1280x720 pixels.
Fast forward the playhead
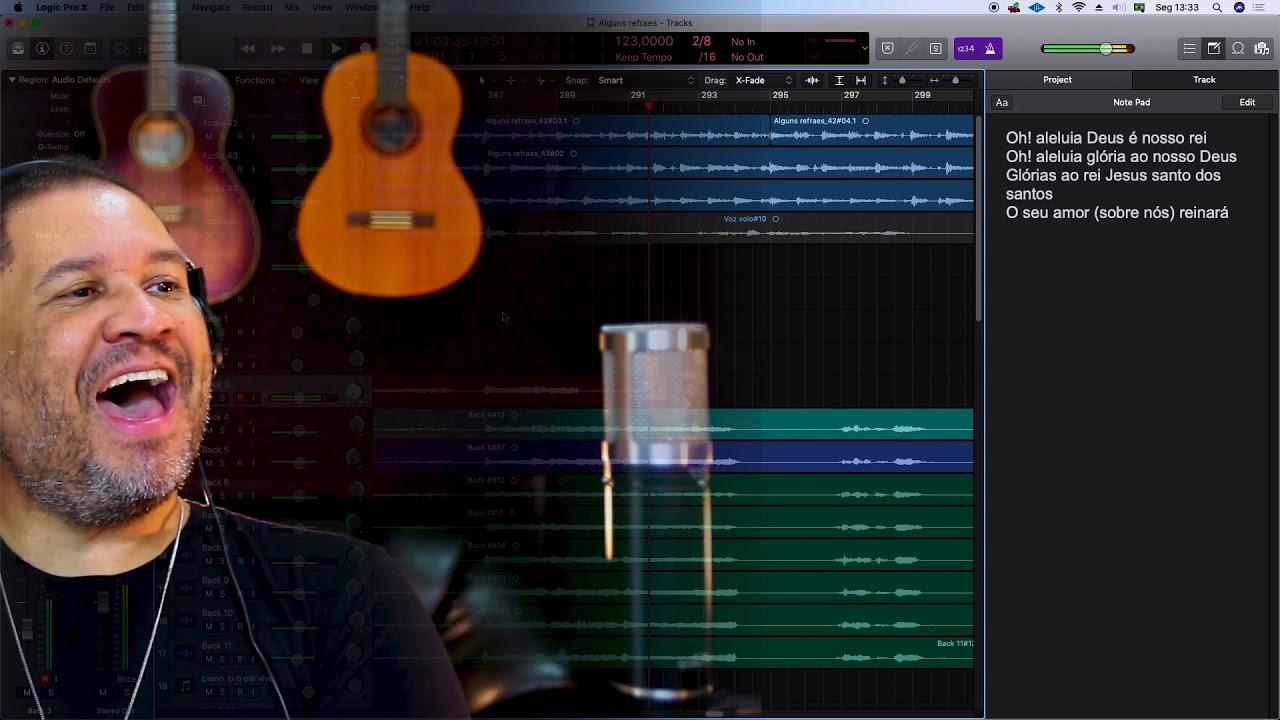[x=277, y=48]
